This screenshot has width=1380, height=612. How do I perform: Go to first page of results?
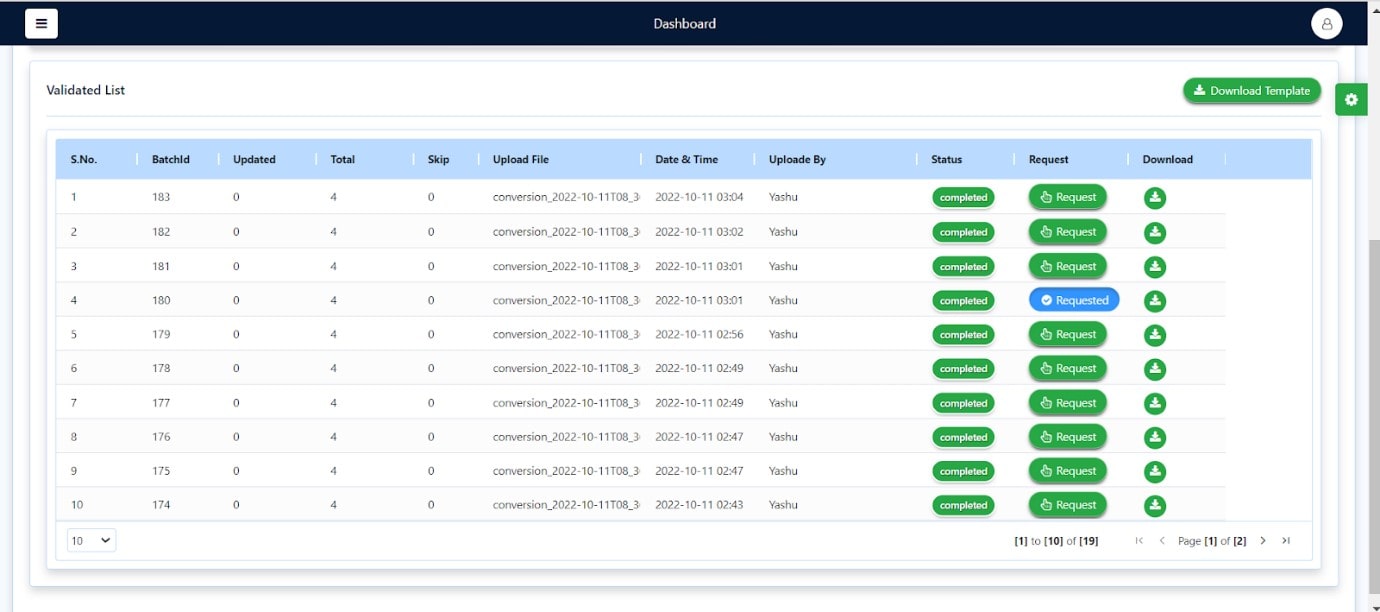point(1139,541)
